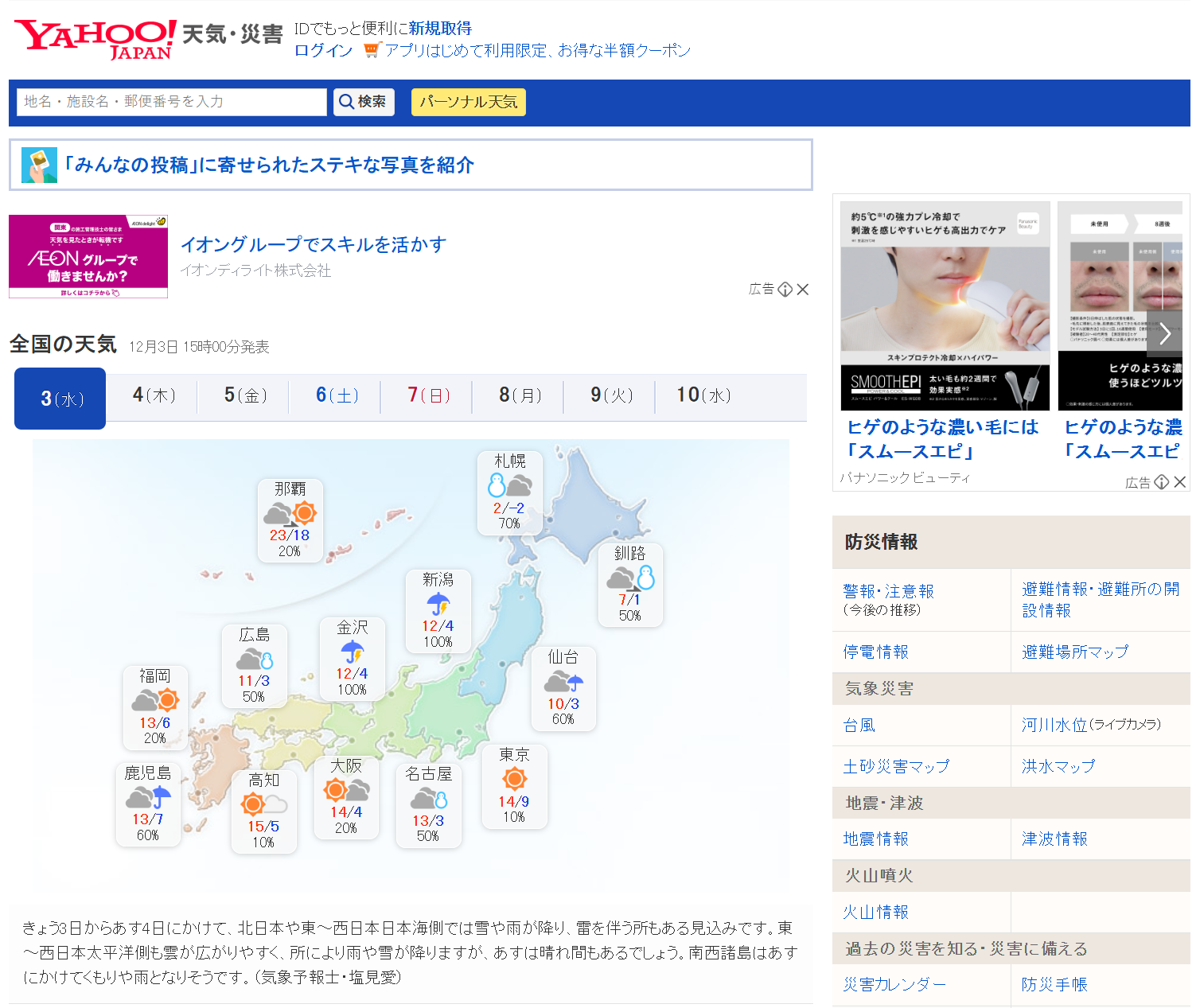Switch to the 10(水) forecast tab
This screenshot has width=1200, height=1008.
tap(703, 395)
